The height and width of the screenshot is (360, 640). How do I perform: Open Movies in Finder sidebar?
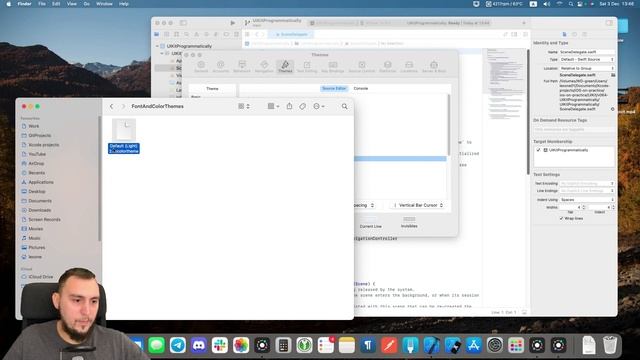pyautogui.click(x=36, y=229)
